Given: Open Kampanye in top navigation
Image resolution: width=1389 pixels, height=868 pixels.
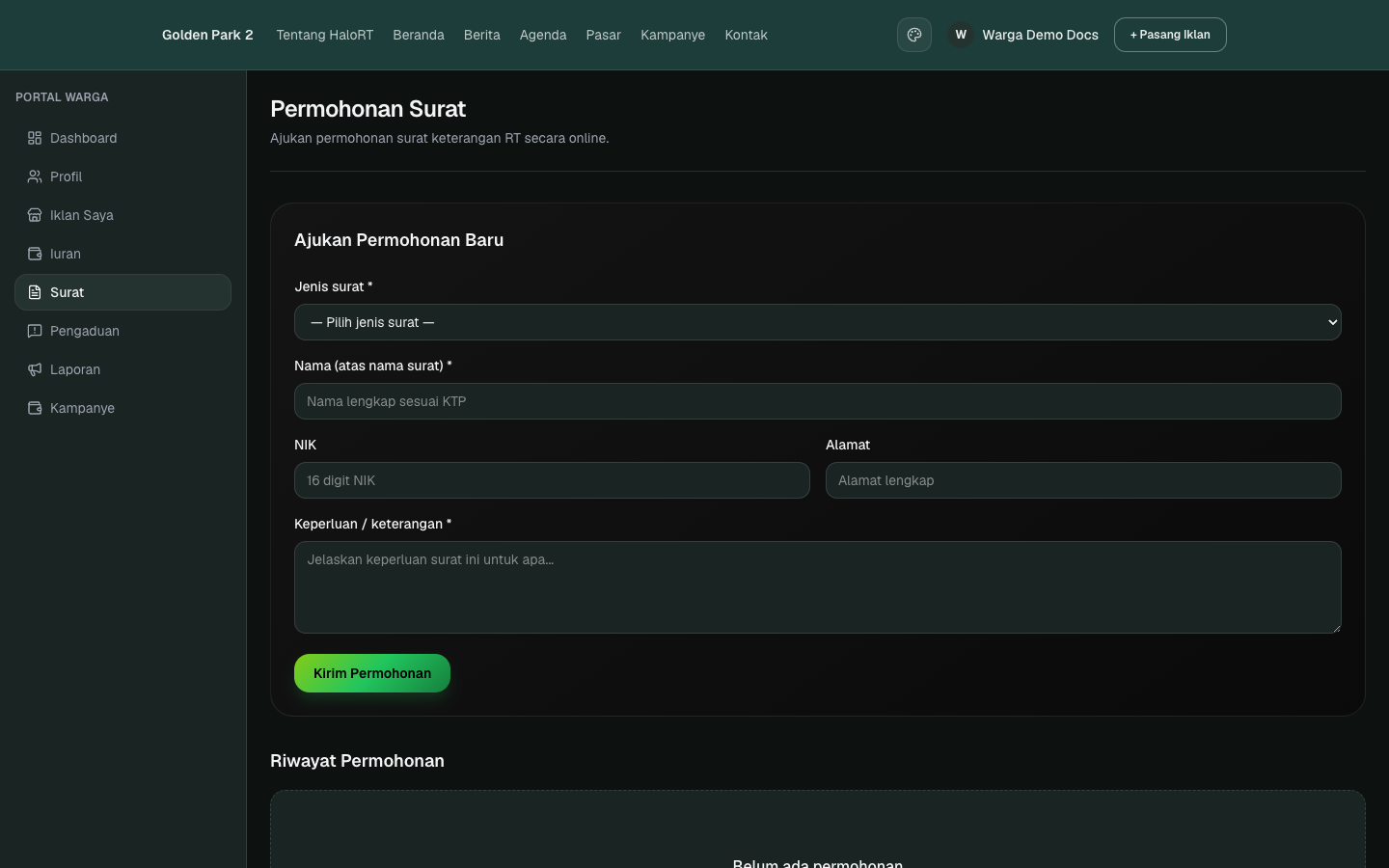Looking at the screenshot, I should (x=673, y=35).
